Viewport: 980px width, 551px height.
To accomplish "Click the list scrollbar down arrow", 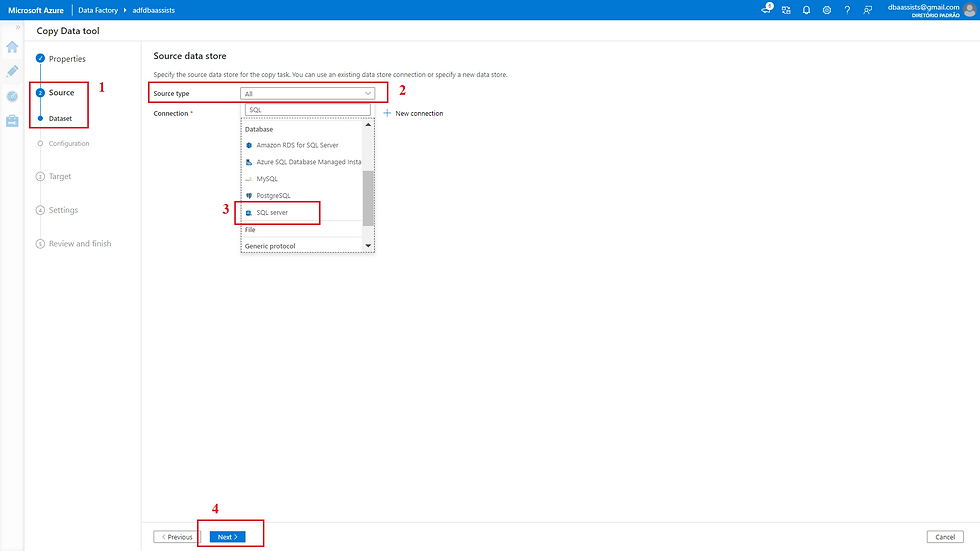I will [368, 246].
